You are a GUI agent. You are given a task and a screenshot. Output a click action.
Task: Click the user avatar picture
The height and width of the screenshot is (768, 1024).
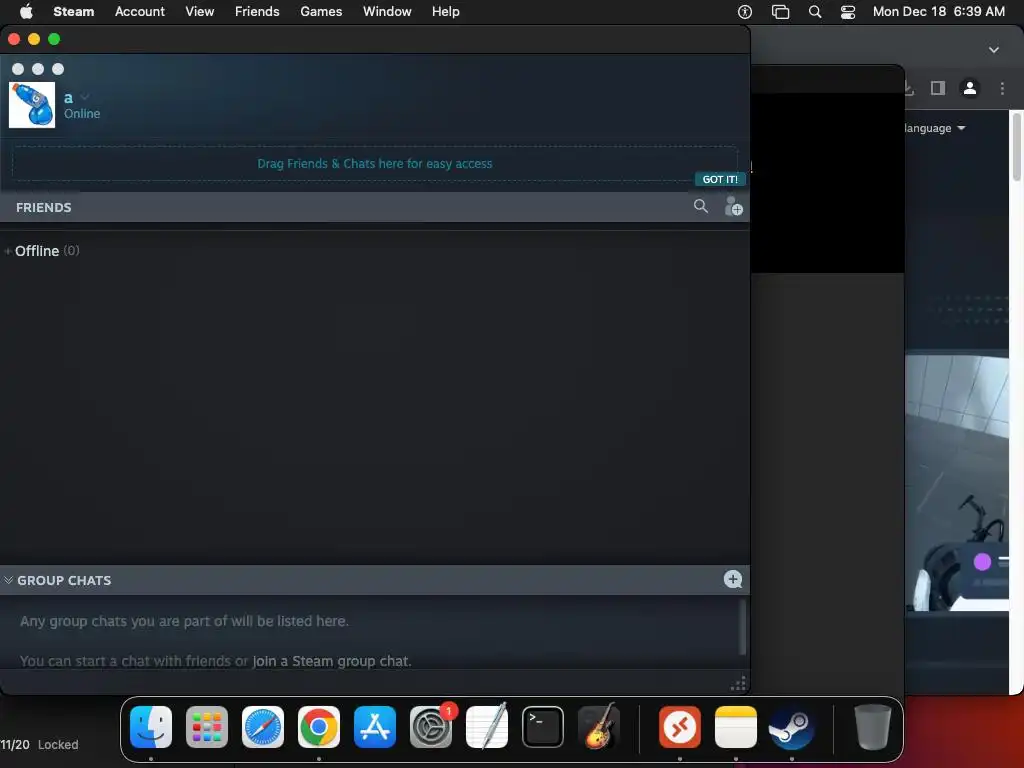pyautogui.click(x=32, y=104)
